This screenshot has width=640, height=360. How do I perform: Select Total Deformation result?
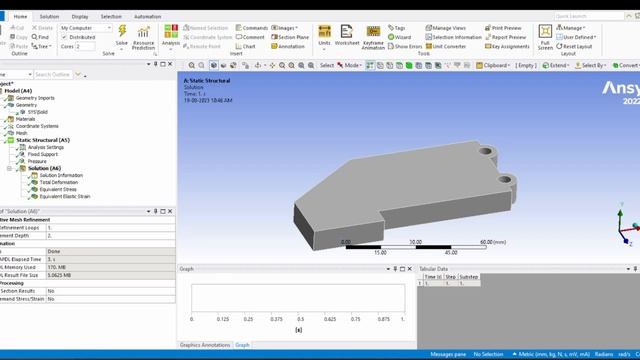click(x=58, y=182)
